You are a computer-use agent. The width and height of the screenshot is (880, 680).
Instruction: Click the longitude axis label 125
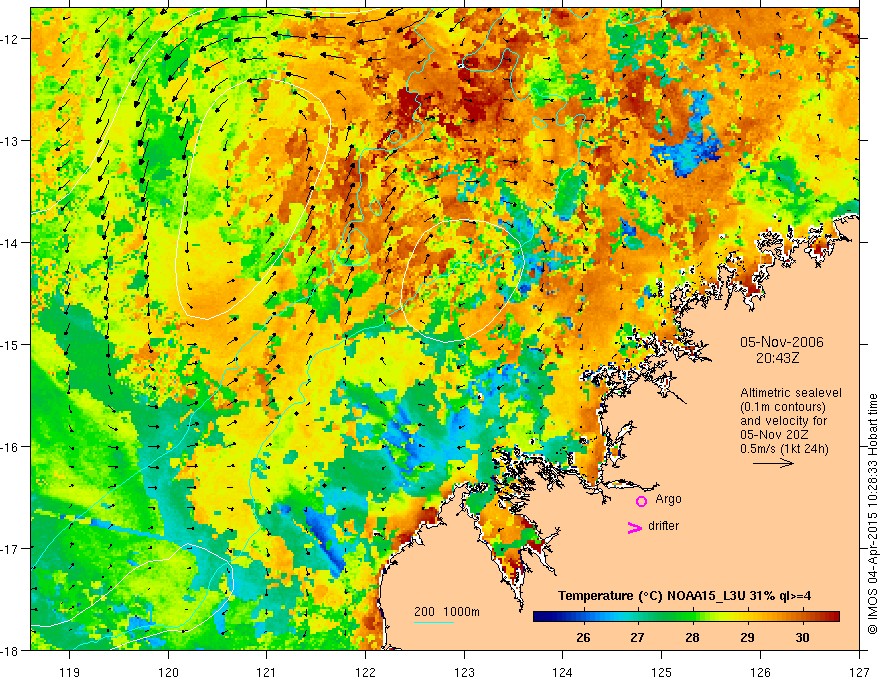tap(662, 672)
